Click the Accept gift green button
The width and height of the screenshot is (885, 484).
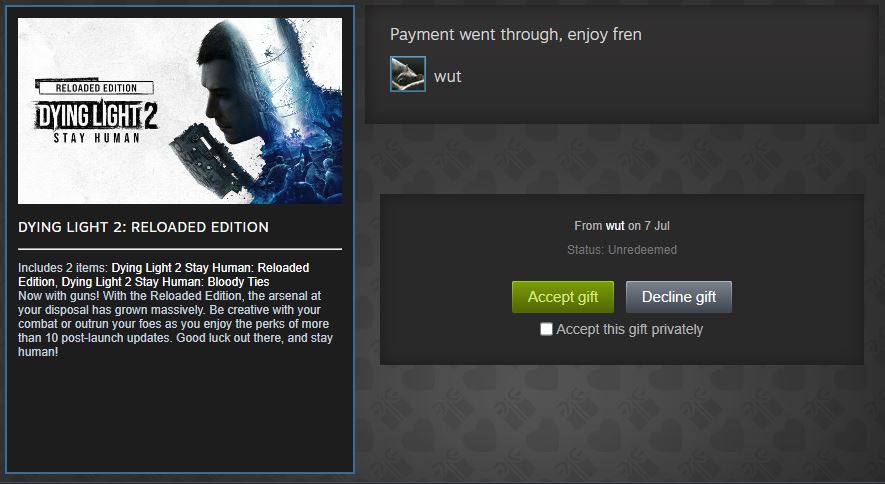[x=563, y=297]
